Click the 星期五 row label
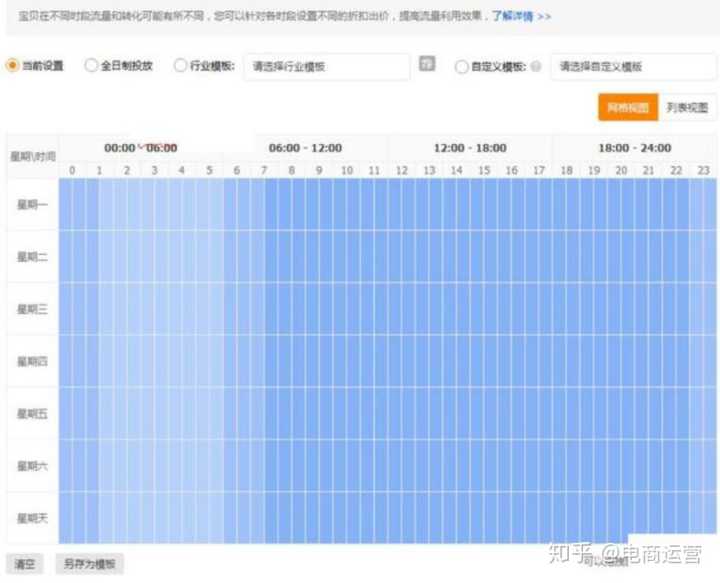 click(x=32, y=413)
